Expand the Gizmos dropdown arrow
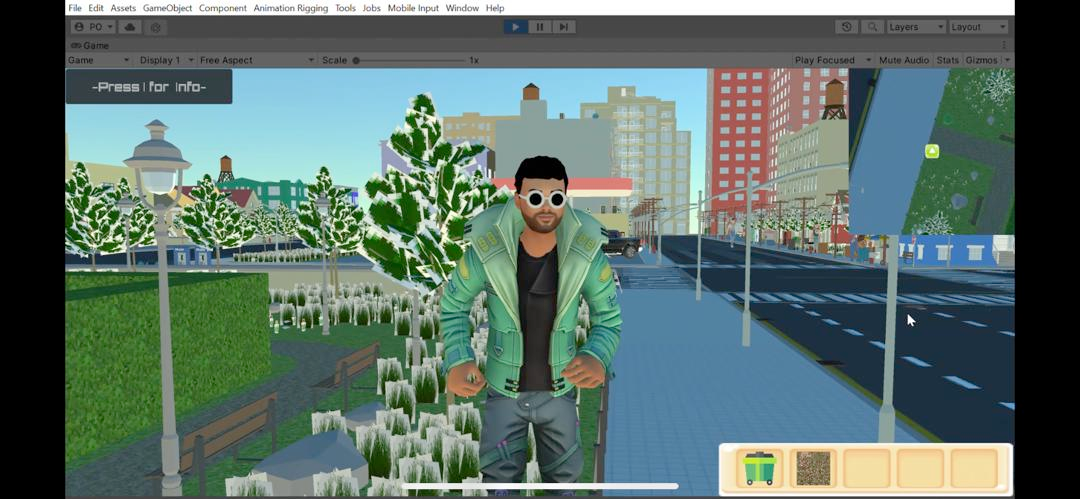Viewport: 1080px width, 499px height. [1007, 60]
